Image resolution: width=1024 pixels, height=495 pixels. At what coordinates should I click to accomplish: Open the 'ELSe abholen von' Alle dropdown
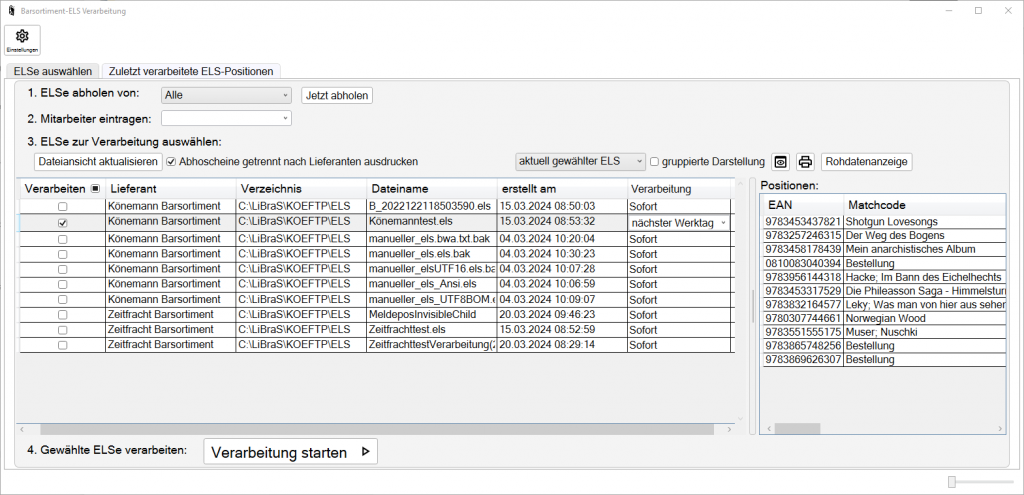(226, 96)
